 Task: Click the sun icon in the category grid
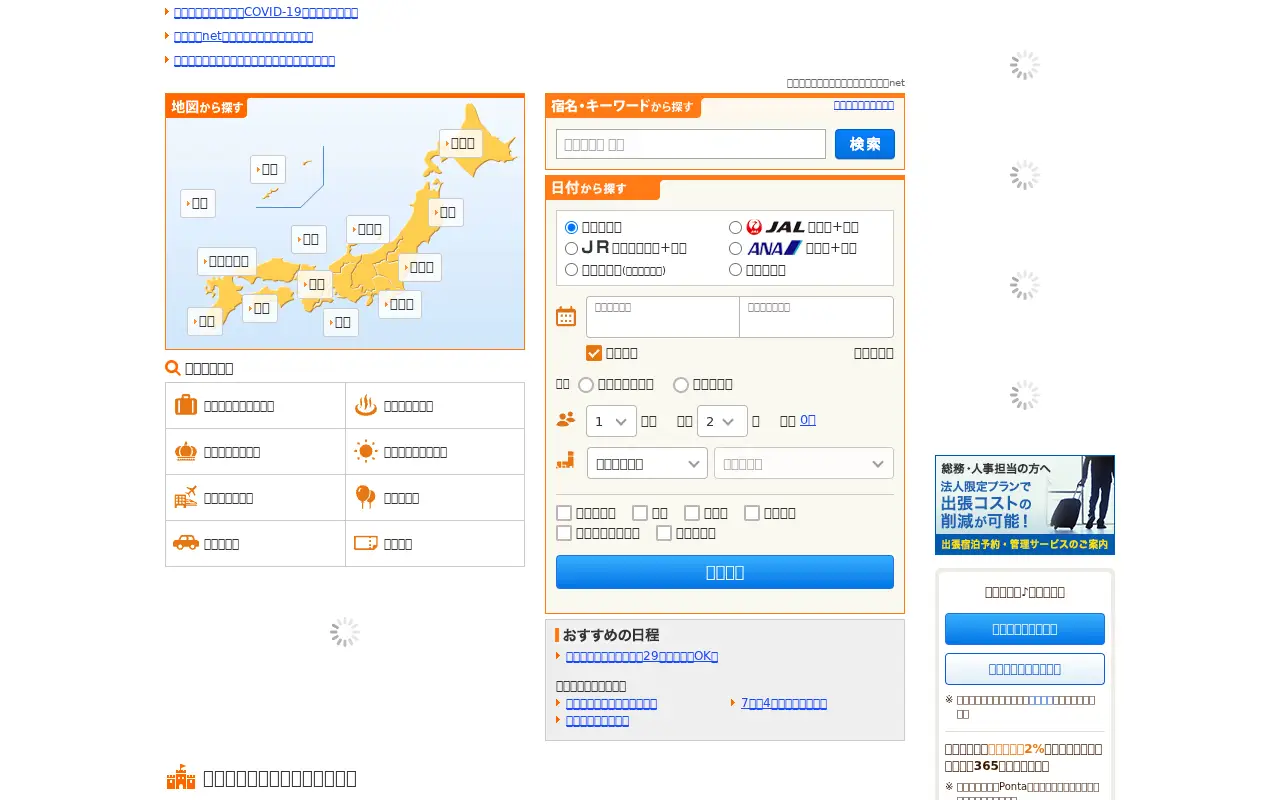[x=366, y=451]
